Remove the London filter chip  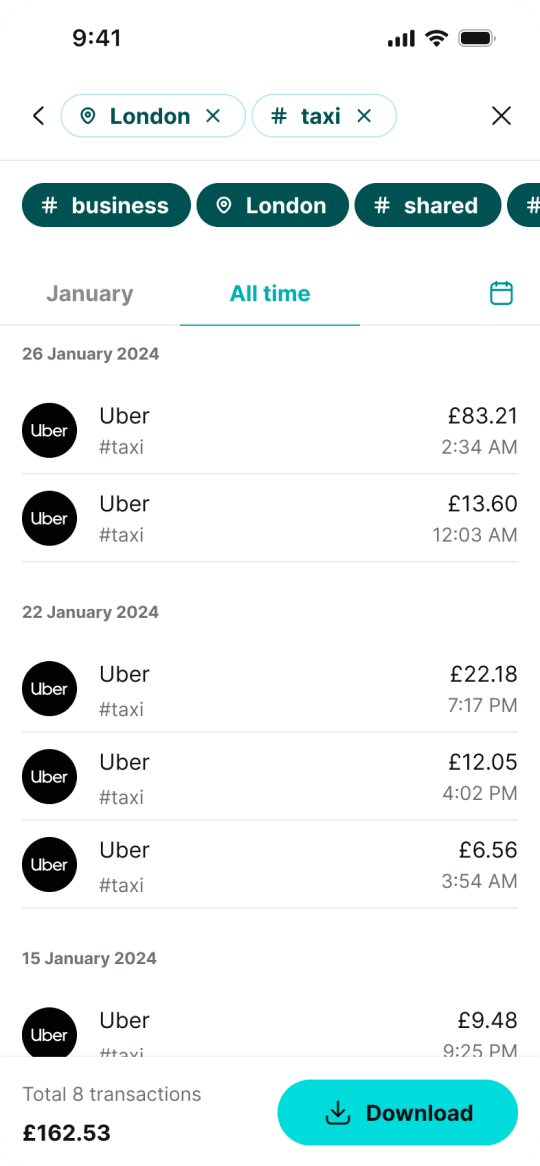pyautogui.click(x=213, y=116)
